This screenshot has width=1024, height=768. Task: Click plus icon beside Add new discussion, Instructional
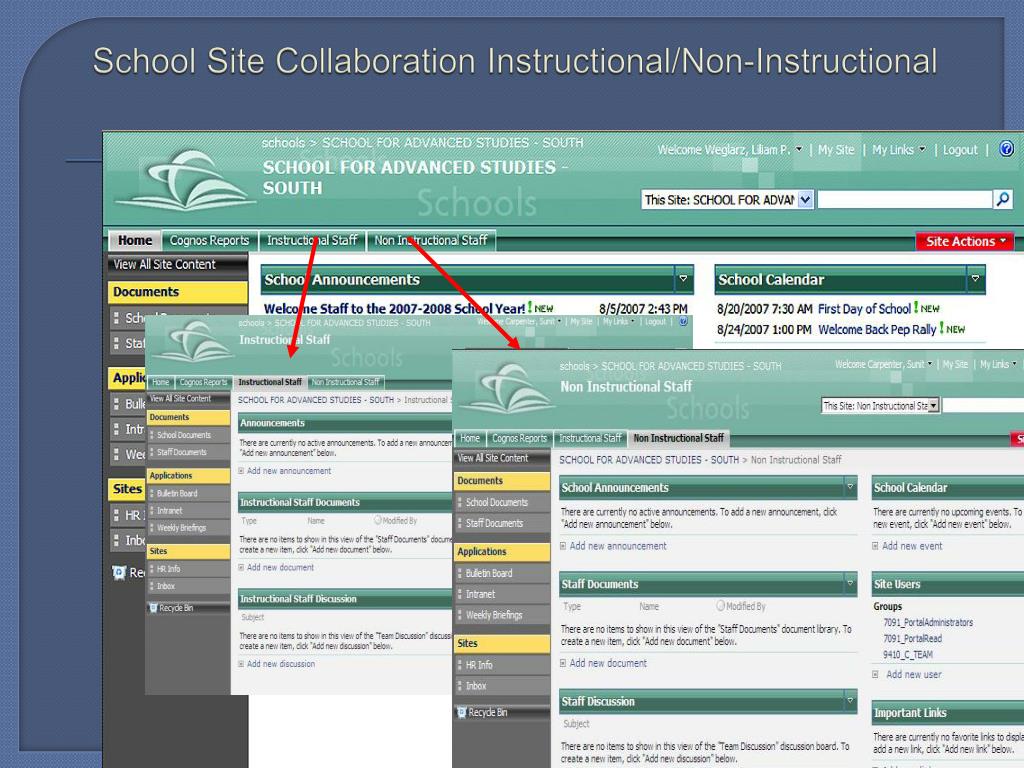pos(241,664)
